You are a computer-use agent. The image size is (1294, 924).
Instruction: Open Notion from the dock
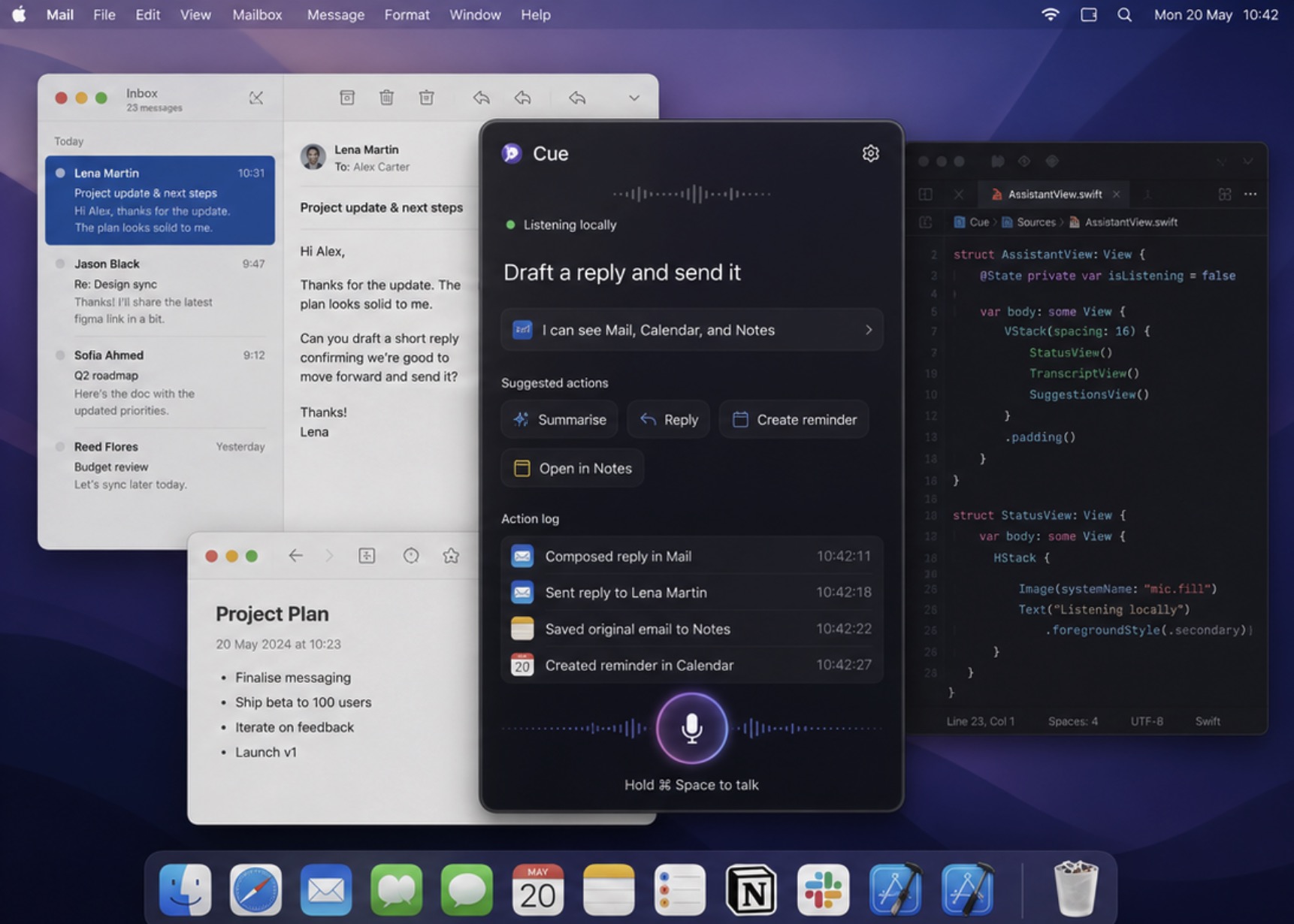pos(751,890)
